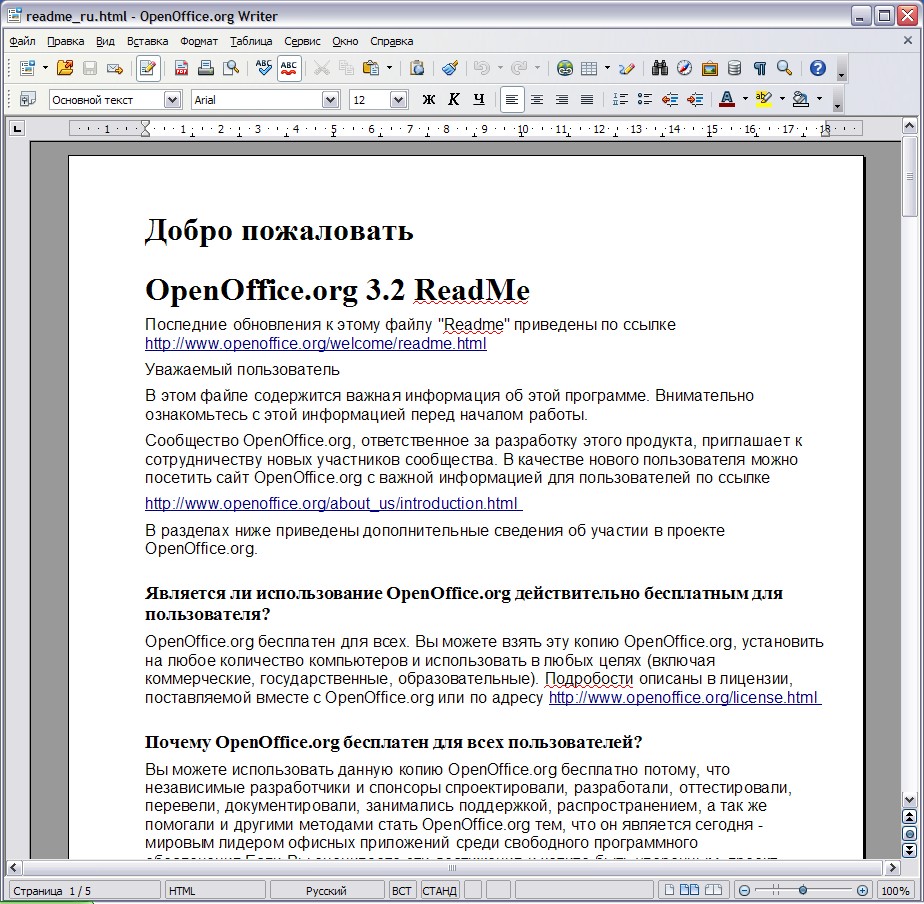Toggle italic К button

(454, 100)
